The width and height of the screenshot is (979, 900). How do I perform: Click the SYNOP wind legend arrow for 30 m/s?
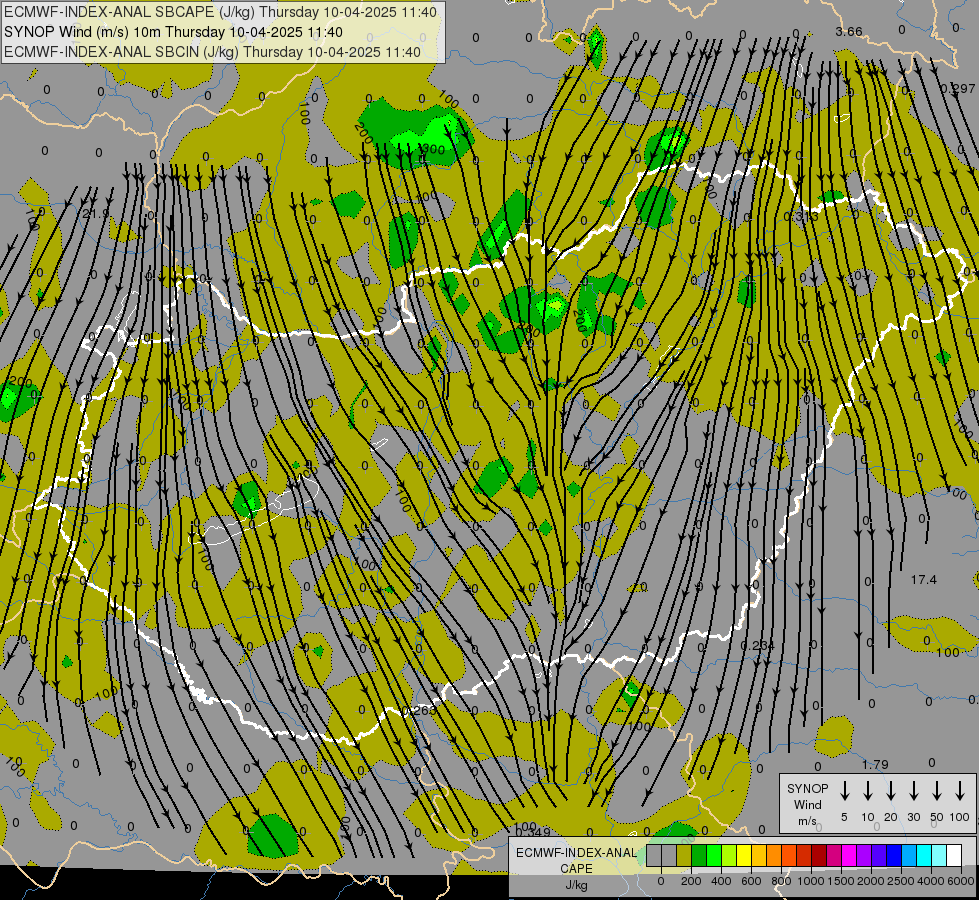click(x=913, y=791)
